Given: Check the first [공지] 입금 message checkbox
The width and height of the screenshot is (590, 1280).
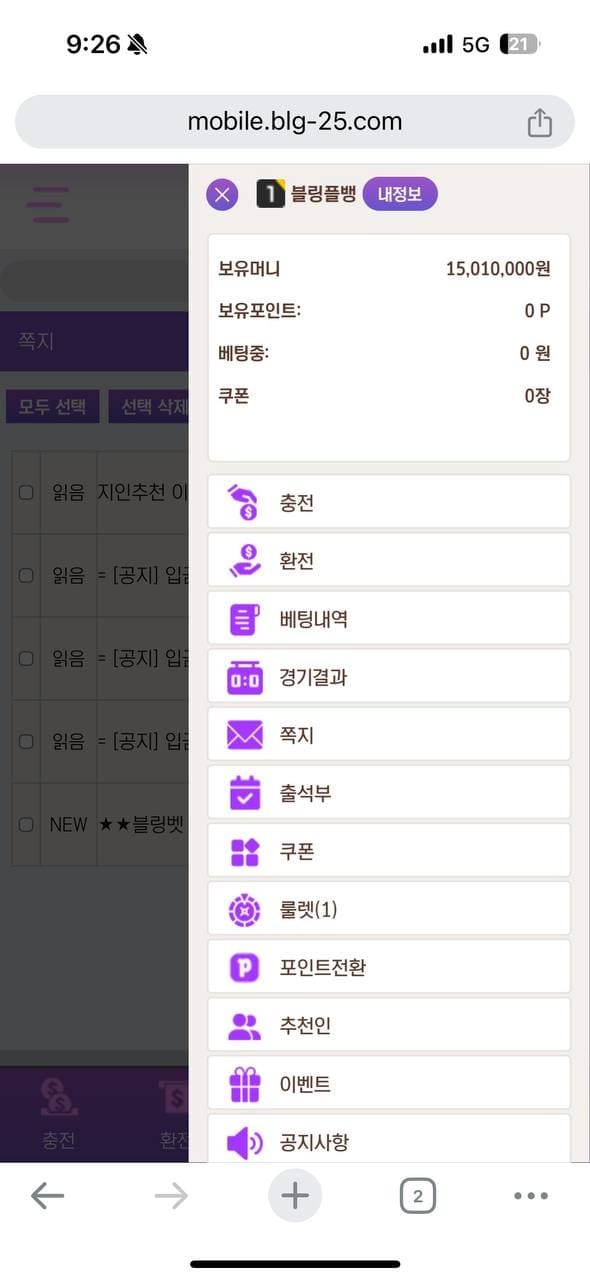Looking at the screenshot, I should pyautogui.click(x=26, y=575).
